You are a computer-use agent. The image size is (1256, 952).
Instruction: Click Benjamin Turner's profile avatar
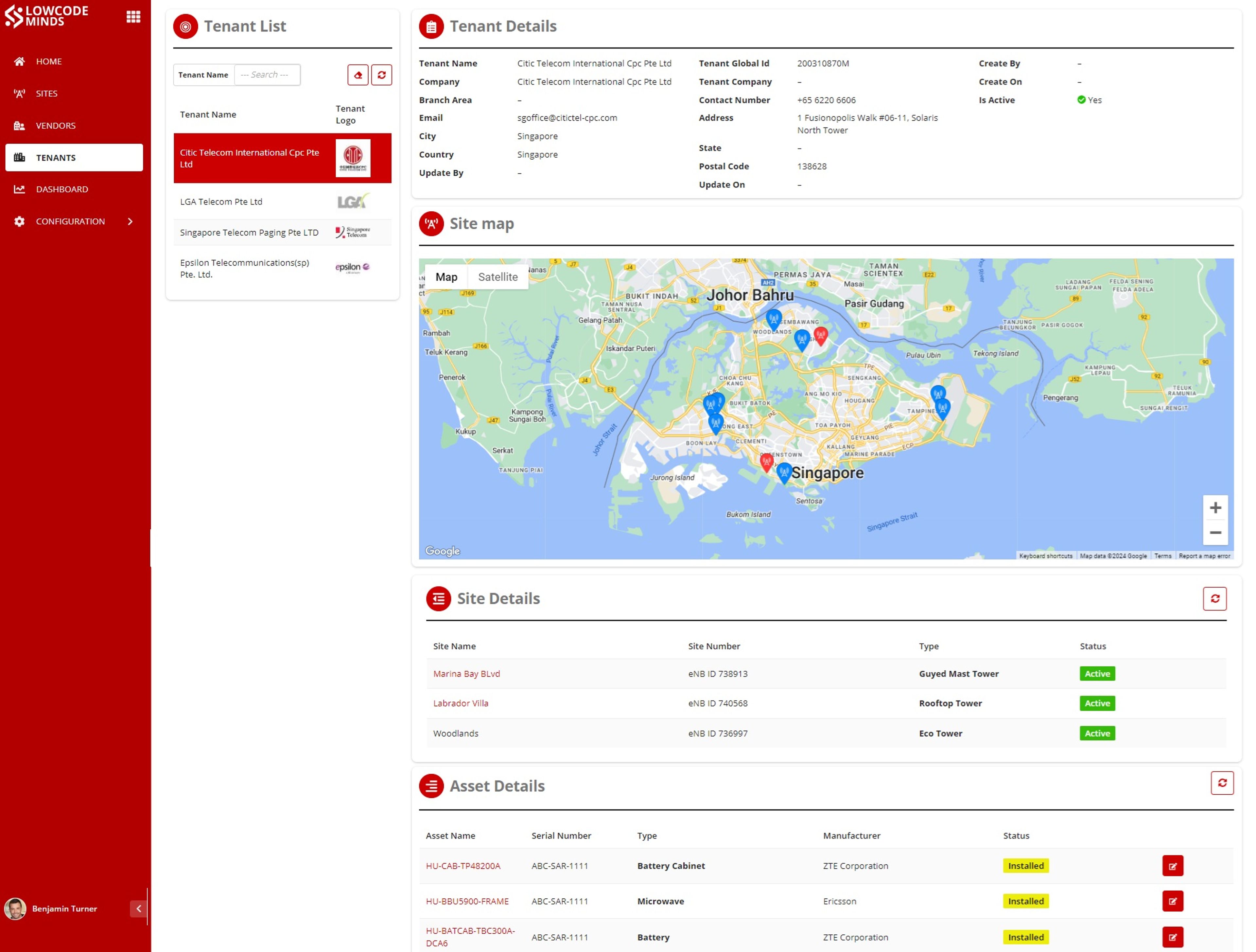click(15, 909)
